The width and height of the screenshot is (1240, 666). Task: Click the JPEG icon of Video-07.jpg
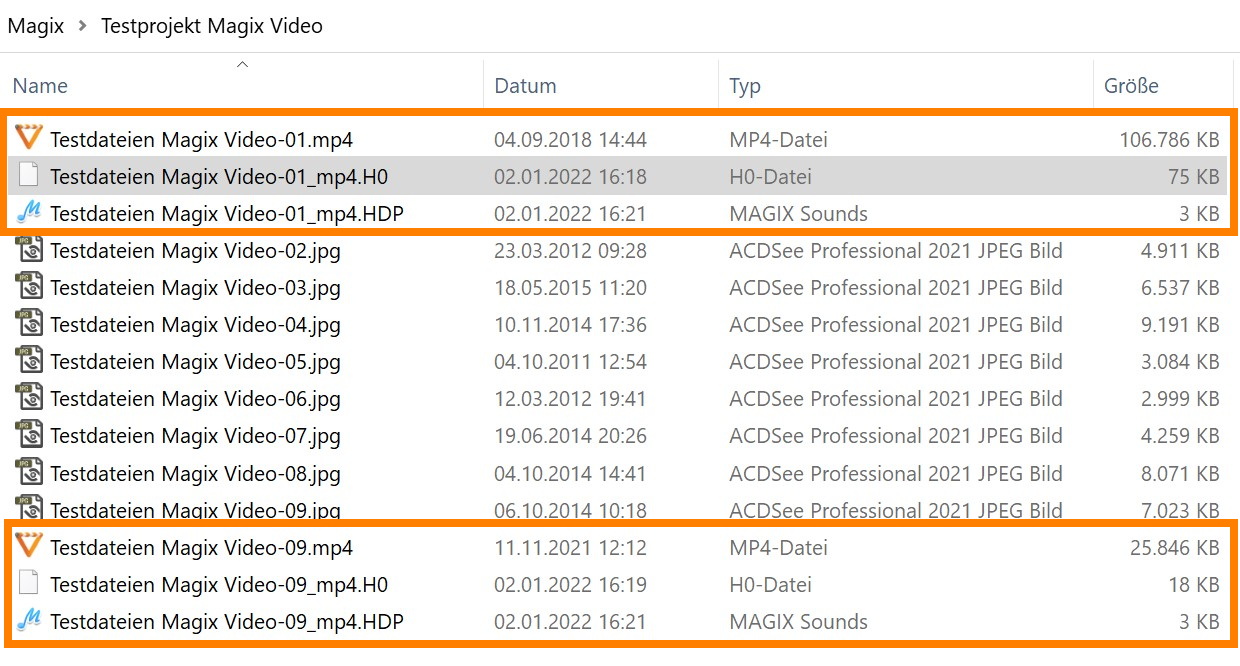coord(29,435)
